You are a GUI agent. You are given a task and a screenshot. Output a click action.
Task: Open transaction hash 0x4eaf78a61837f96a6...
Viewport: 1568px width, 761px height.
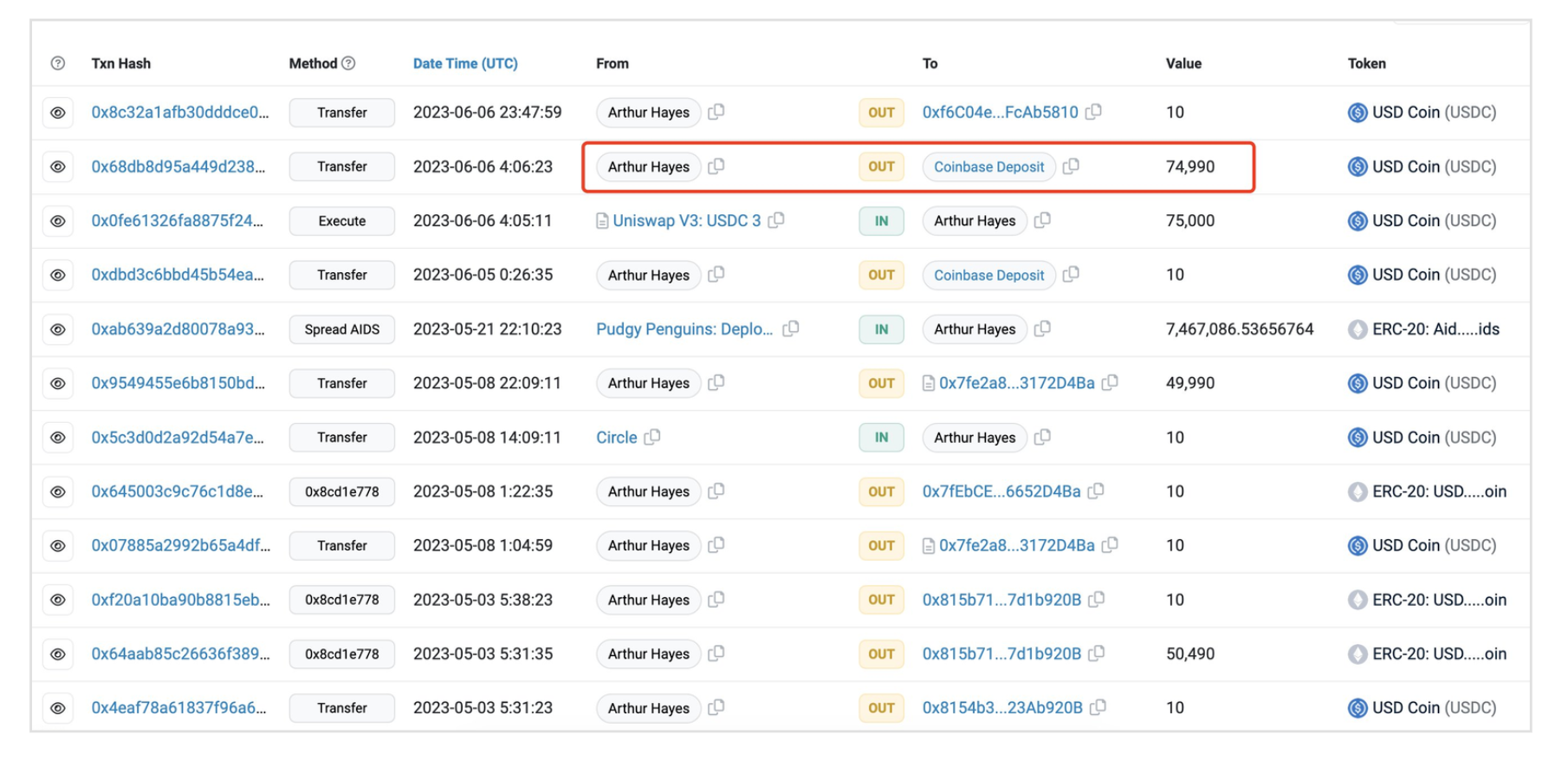pos(178,707)
